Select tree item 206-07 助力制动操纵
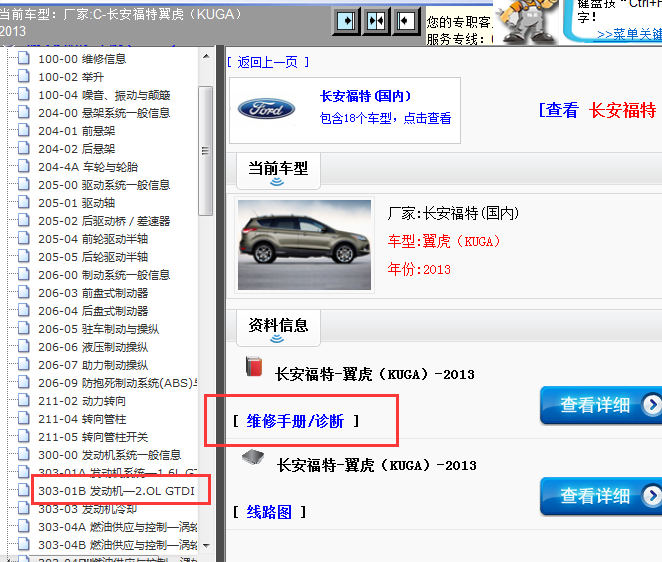Image resolution: width=662 pixels, height=562 pixels. 93,365
